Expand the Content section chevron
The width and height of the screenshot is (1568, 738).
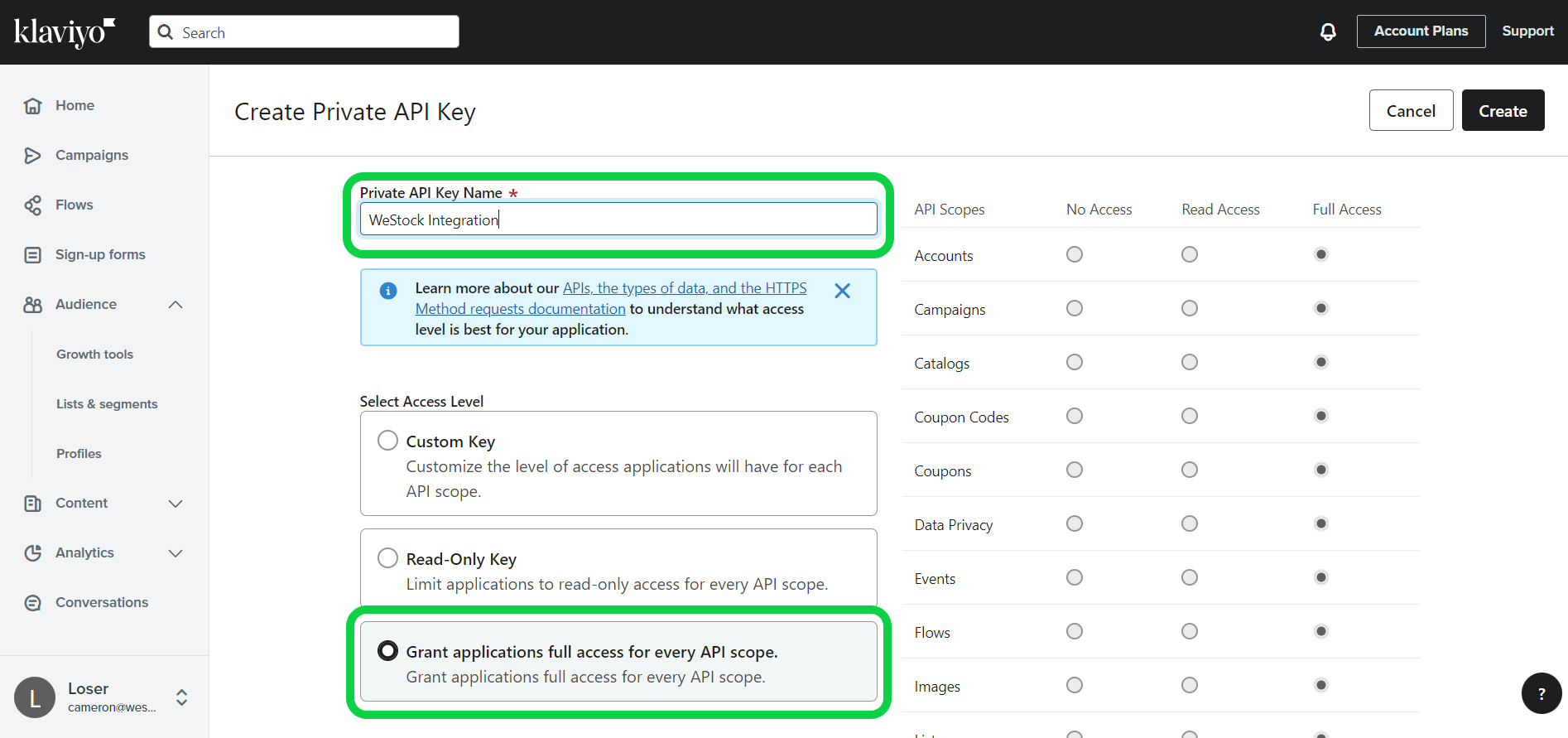176,503
